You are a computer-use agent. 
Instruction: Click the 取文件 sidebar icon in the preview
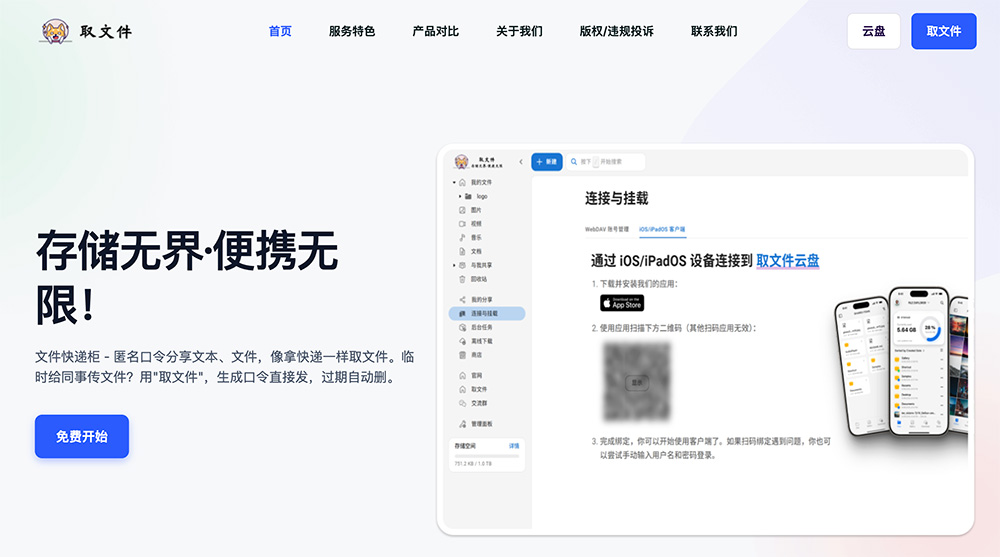(462, 389)
